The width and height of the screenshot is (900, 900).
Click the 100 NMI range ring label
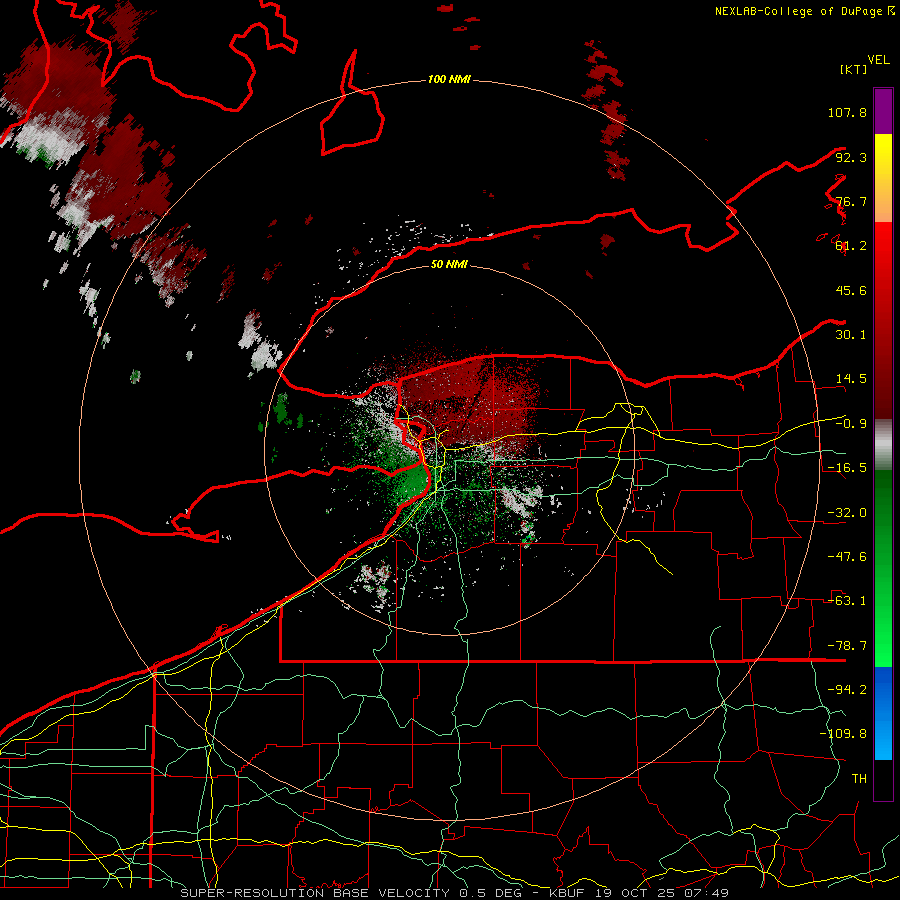449,79
